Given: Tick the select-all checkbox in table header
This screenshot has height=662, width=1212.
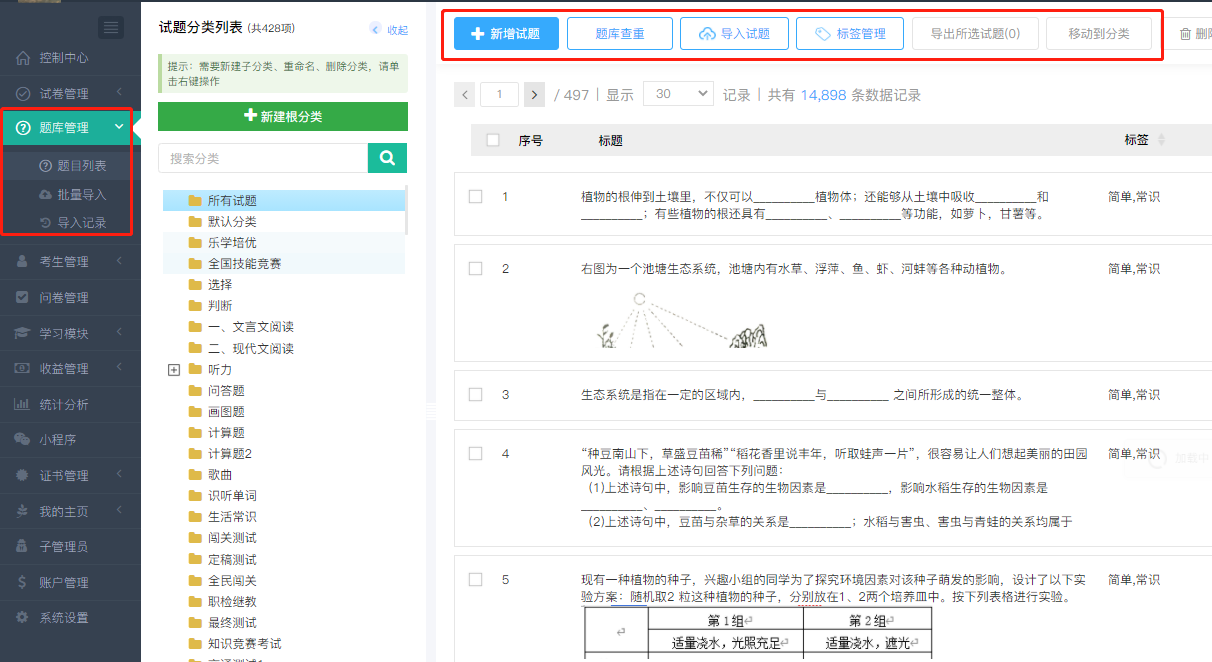Looking at the screenshot, I should [x=493, y=140].
